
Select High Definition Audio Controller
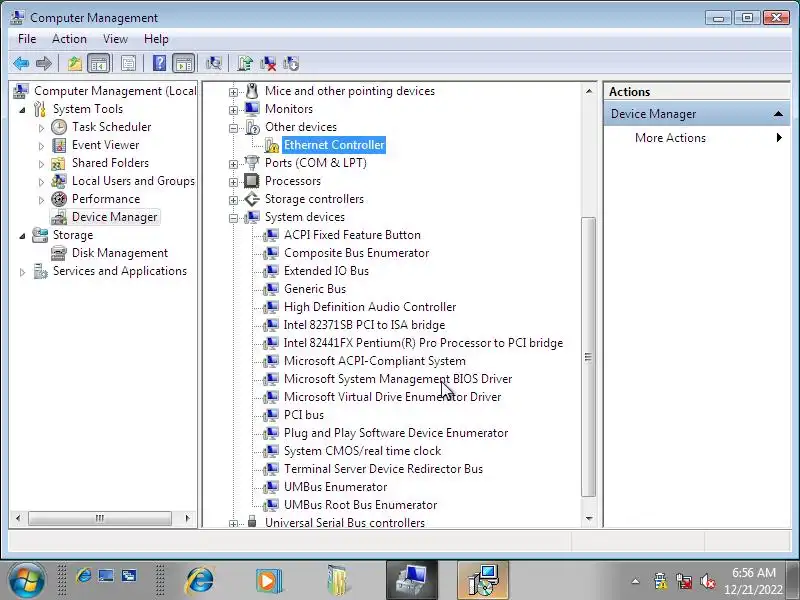pyautogui.click(x=370, y=307)
